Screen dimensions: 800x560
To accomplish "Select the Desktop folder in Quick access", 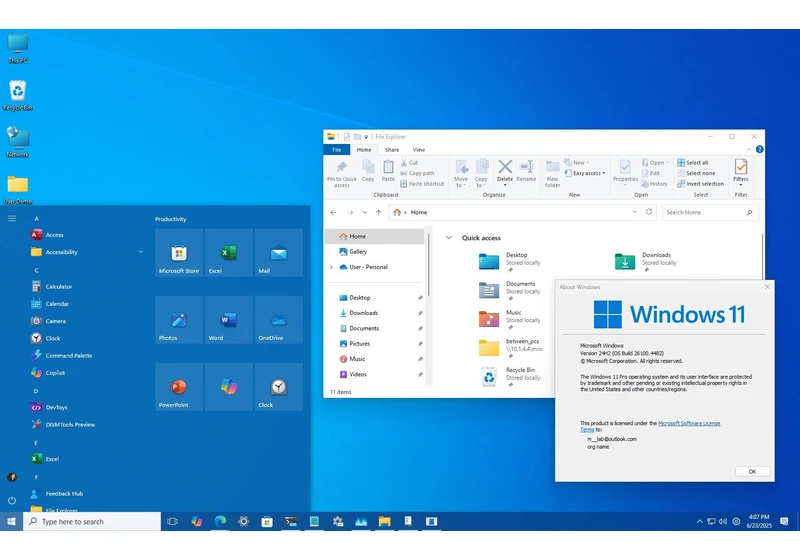I will [509, 261].
